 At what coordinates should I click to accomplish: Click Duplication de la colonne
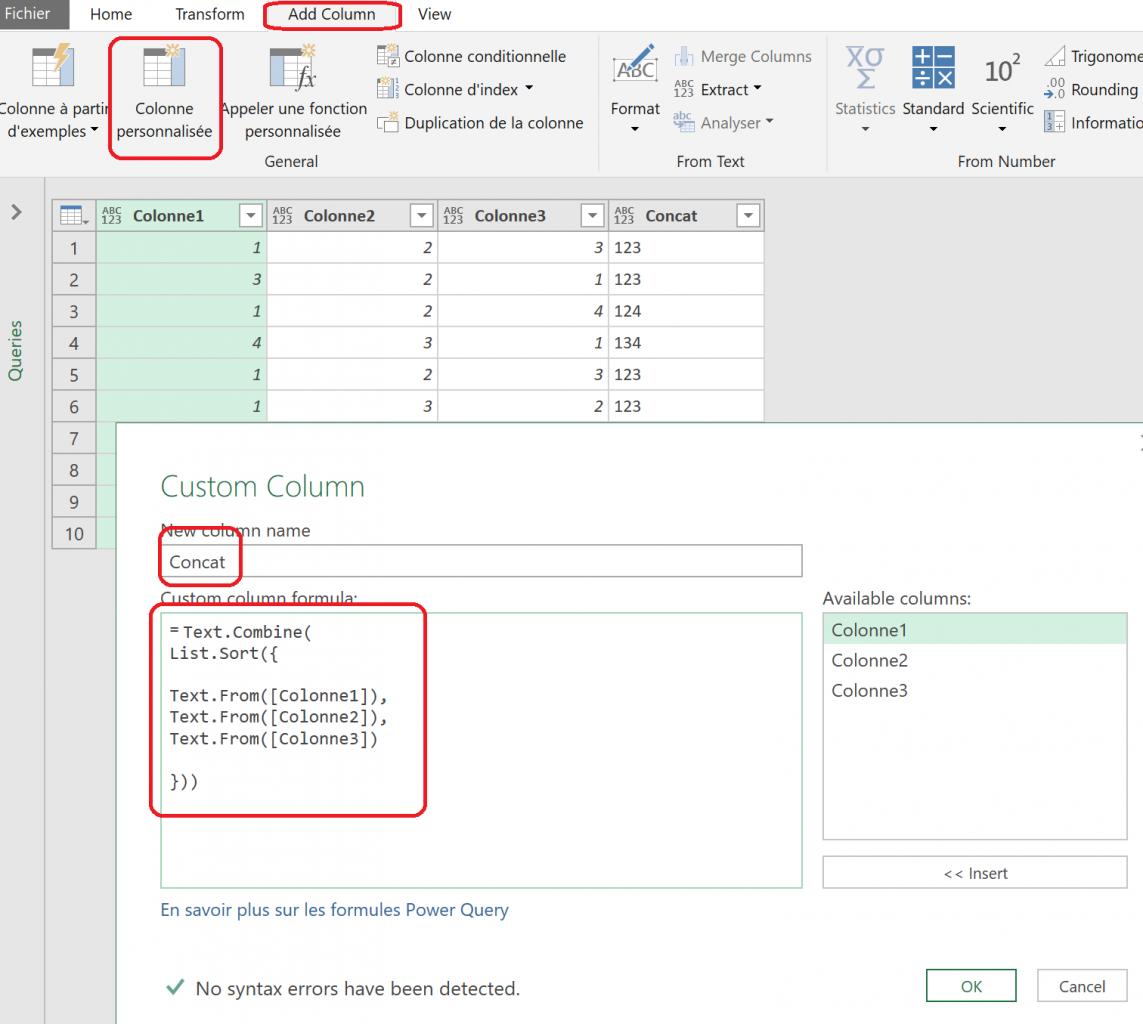480,122
